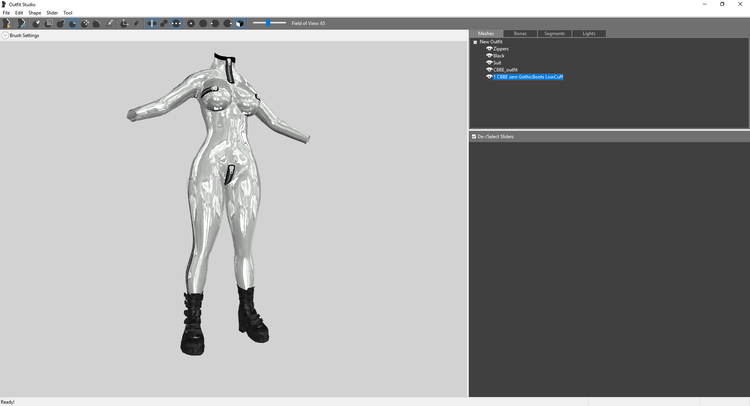Image resolution: width=750 pixels, height=406 pixels.
Task: Switch to the Bones tab
Action: (x=520, y=33)
